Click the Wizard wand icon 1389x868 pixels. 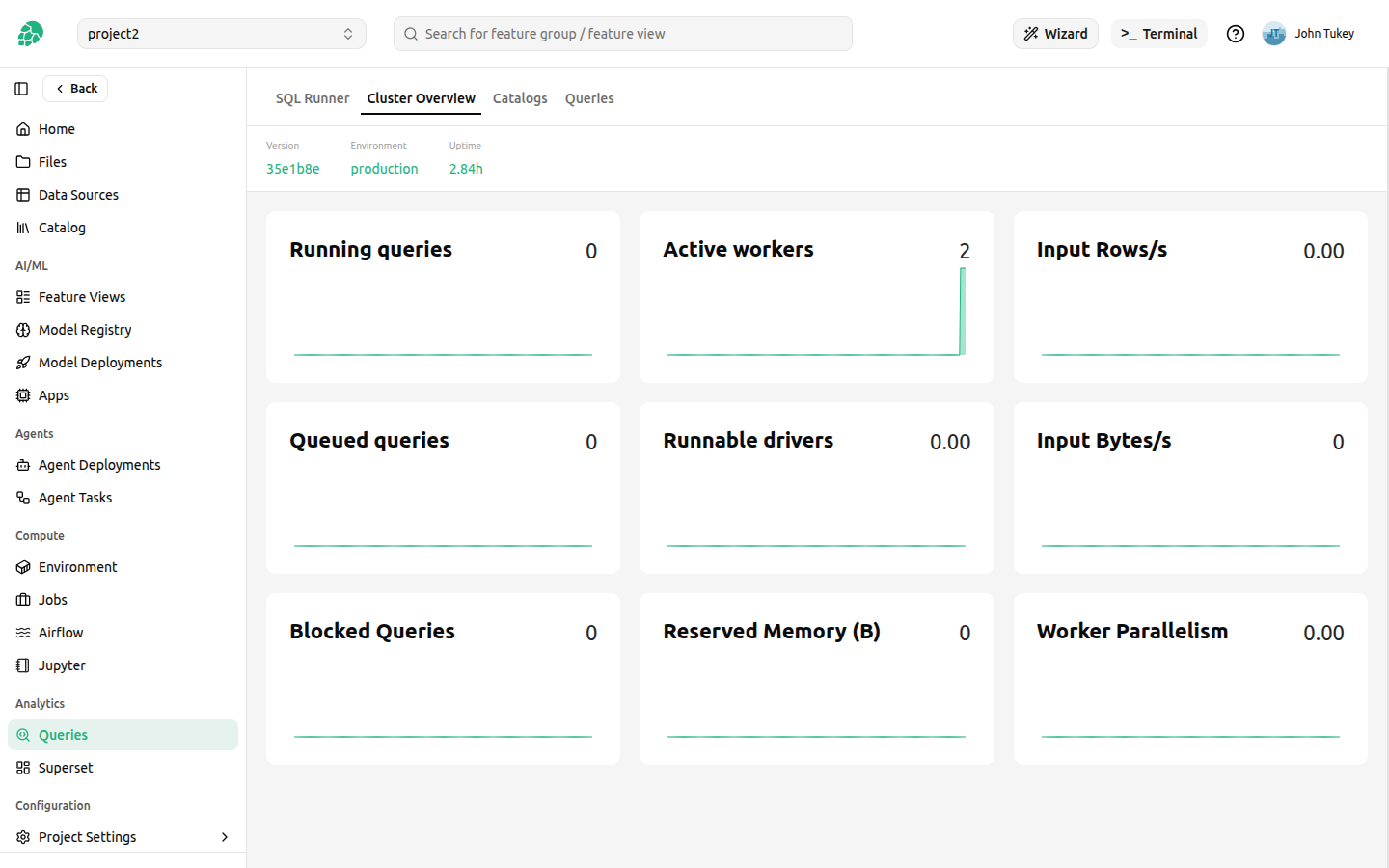(1031, 34)
